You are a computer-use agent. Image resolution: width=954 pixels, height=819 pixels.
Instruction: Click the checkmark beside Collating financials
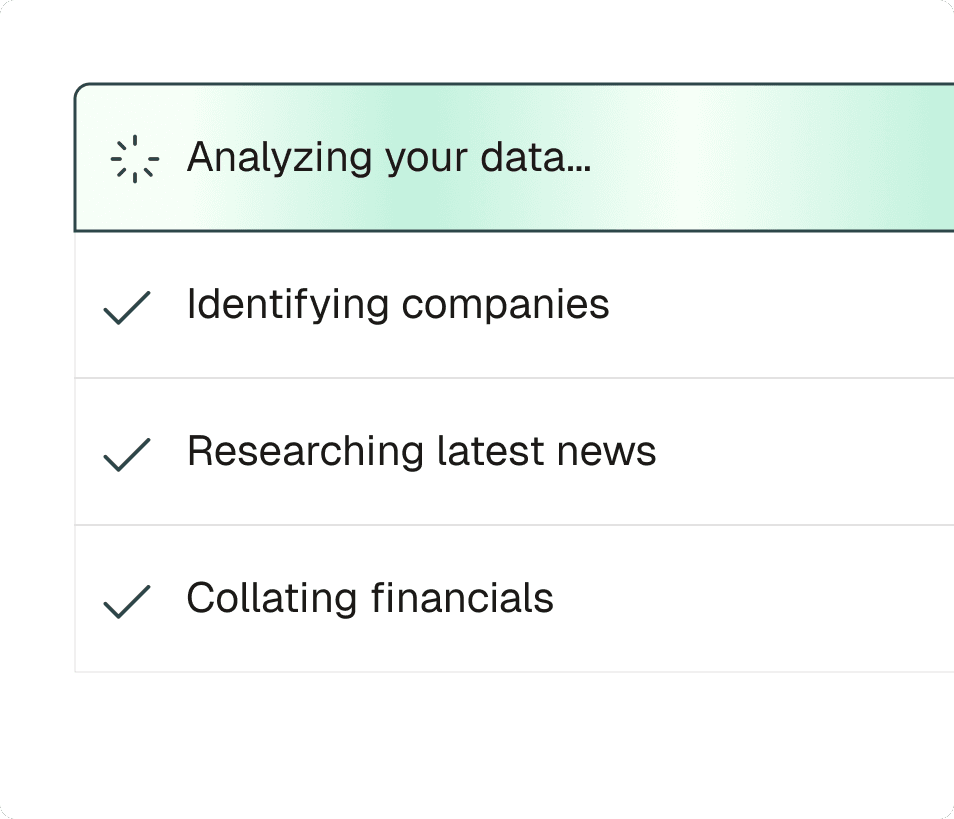(x=127, y=601)
